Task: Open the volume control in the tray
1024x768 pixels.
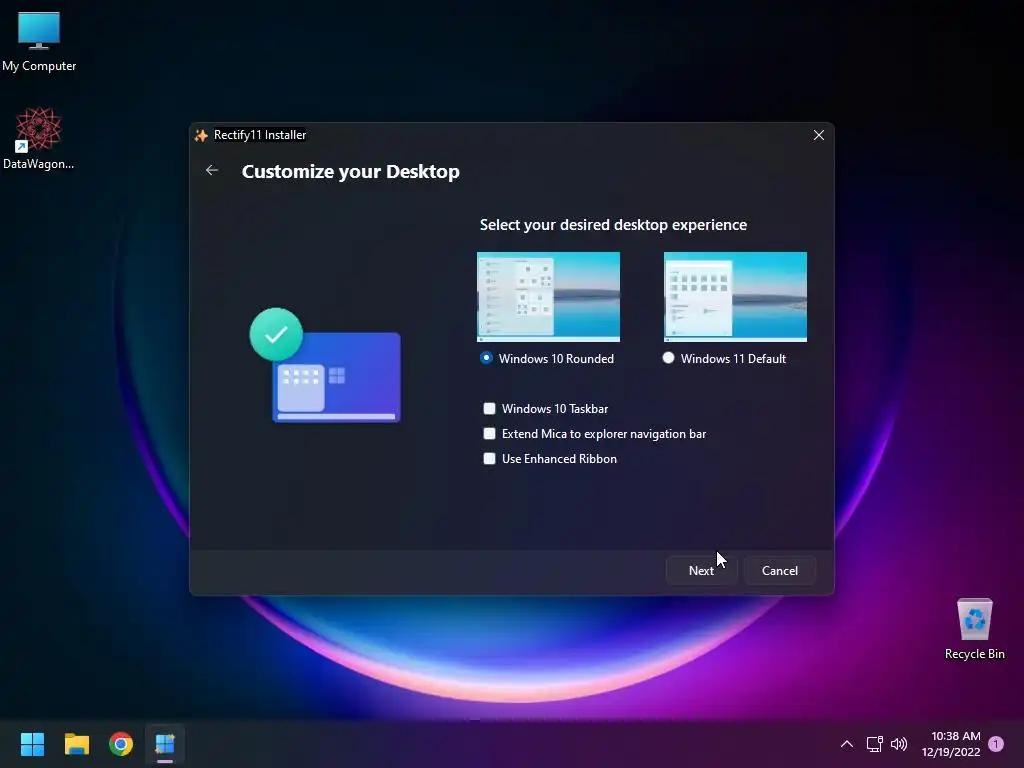Action: click(899, 744)
